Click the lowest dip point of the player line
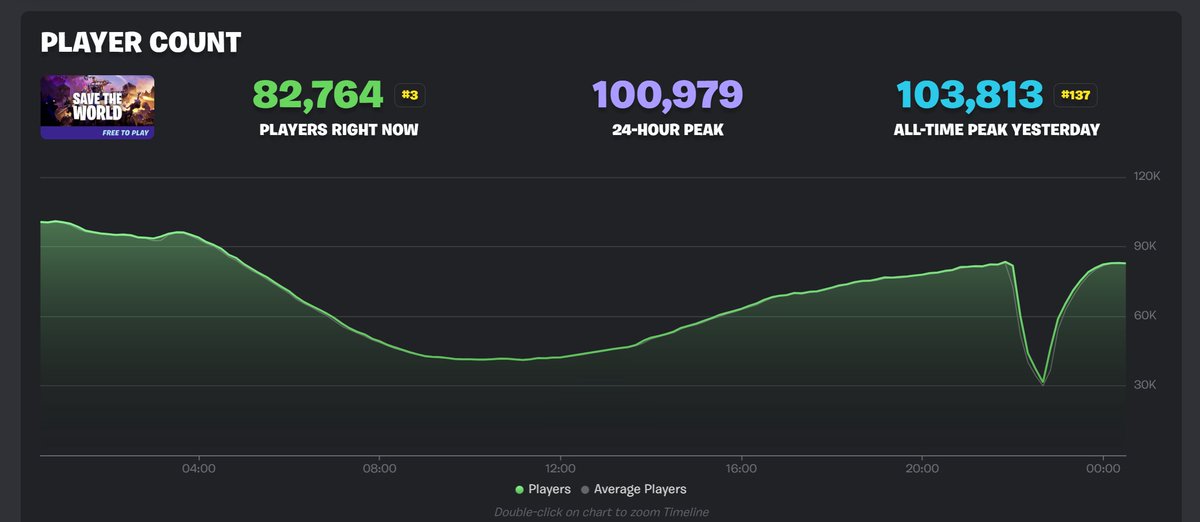 point(1042,382)
